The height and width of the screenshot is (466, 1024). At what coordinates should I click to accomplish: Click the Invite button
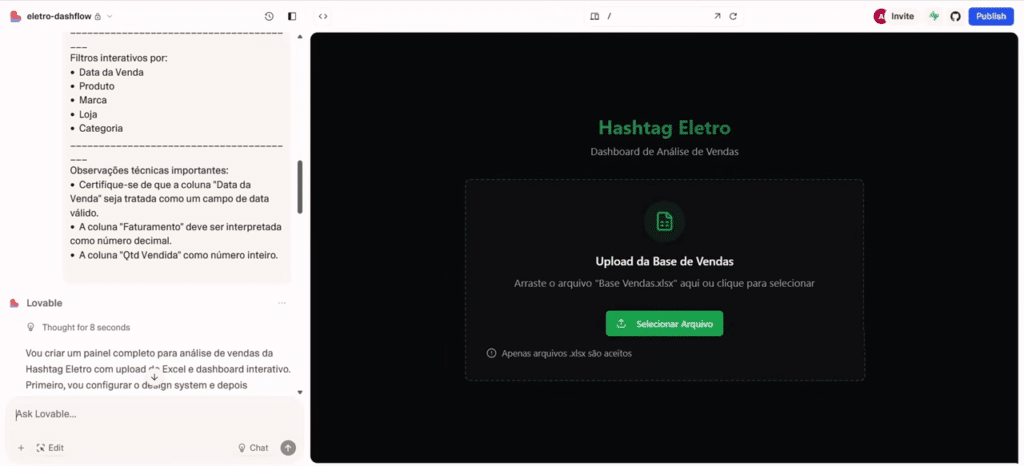(903, 16)
